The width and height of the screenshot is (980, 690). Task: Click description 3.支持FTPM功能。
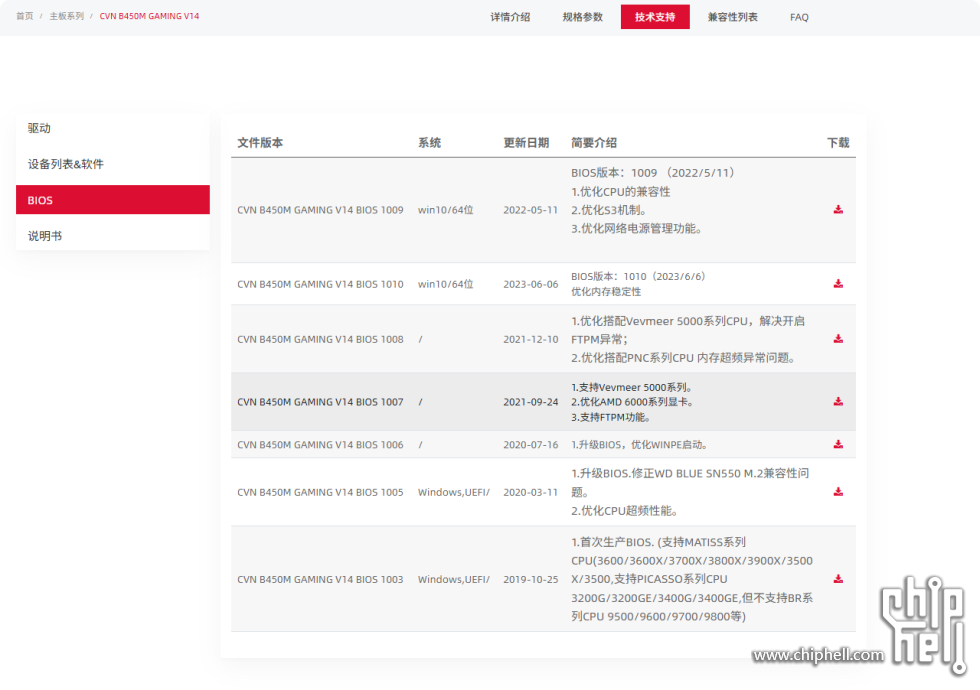click(611, 417)
